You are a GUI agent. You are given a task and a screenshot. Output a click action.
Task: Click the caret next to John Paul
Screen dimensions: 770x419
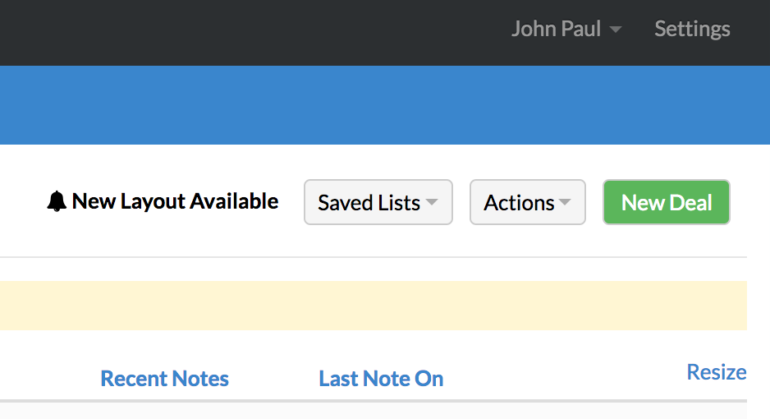tap(615, 30)
